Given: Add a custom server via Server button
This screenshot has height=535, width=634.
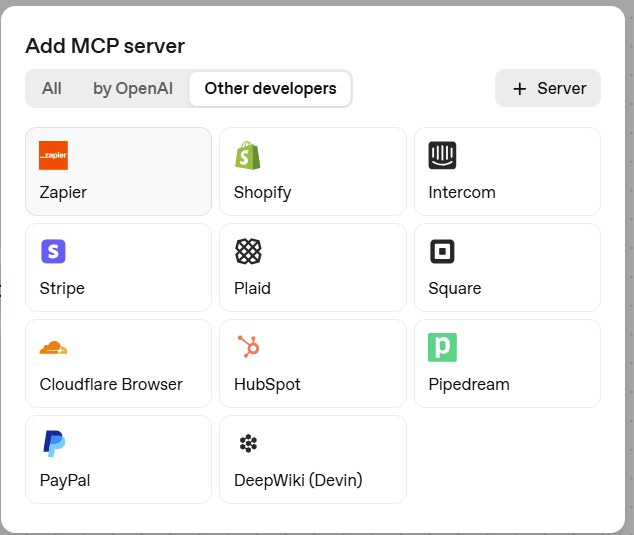Looking at the screenshot, I should [548, 88].
